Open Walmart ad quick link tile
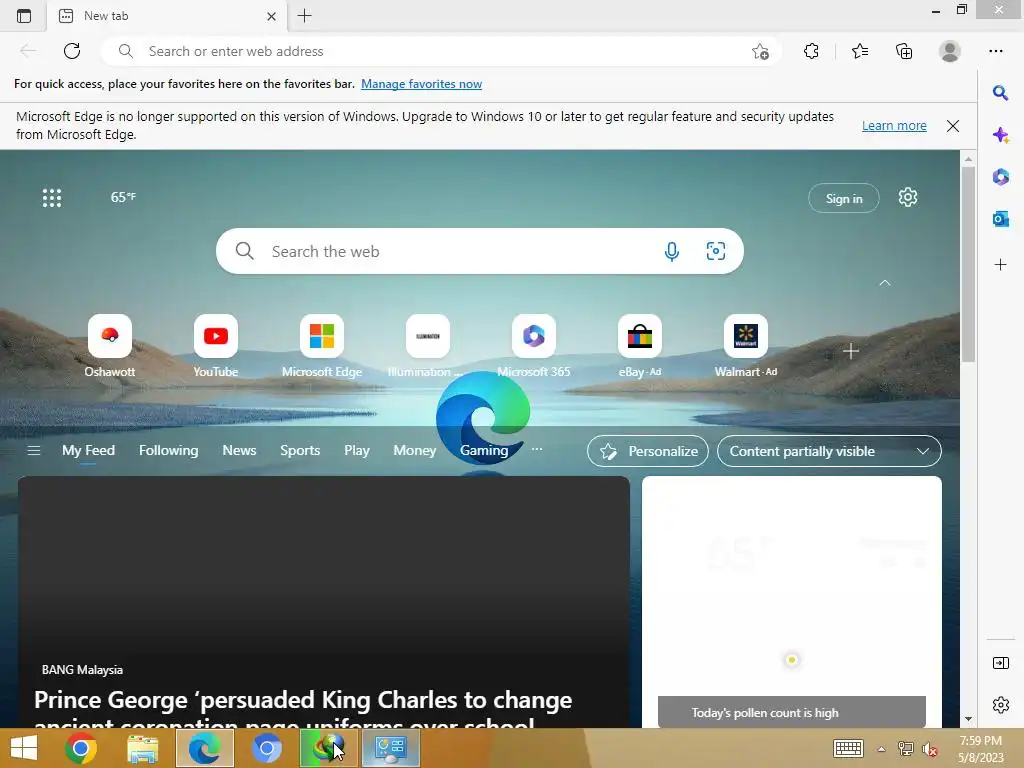Screen dimensions: 1024x768 pyautogui.click(x=745, y=346)
